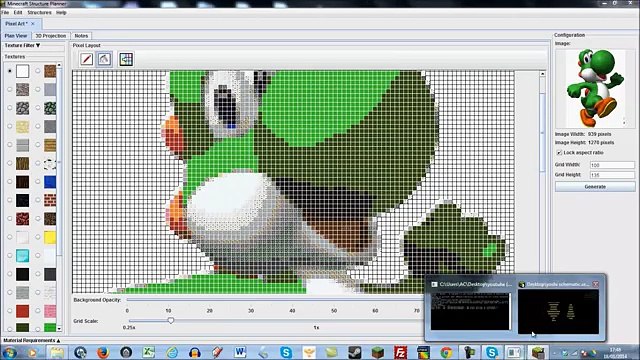Screen dimensions: 640x360
Task: Open the Help menu
Action: [x=61, y=13]
